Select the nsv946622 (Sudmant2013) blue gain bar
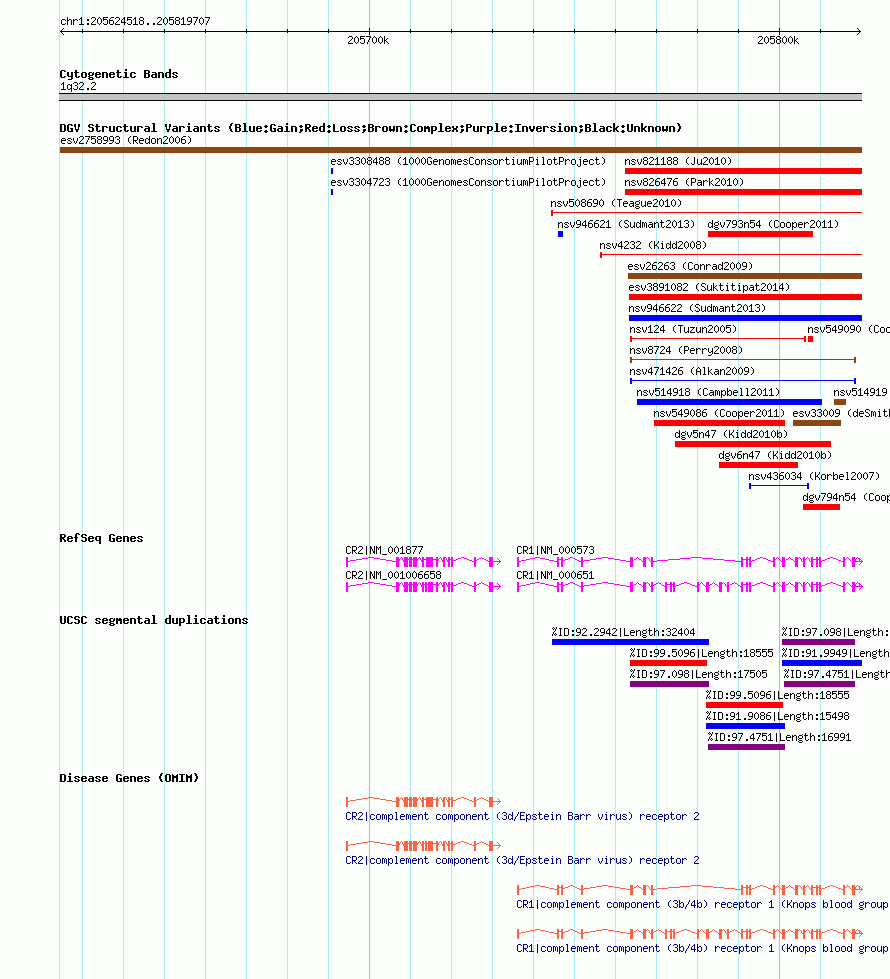This screenshot has height=979, width=890. (745, 318)
